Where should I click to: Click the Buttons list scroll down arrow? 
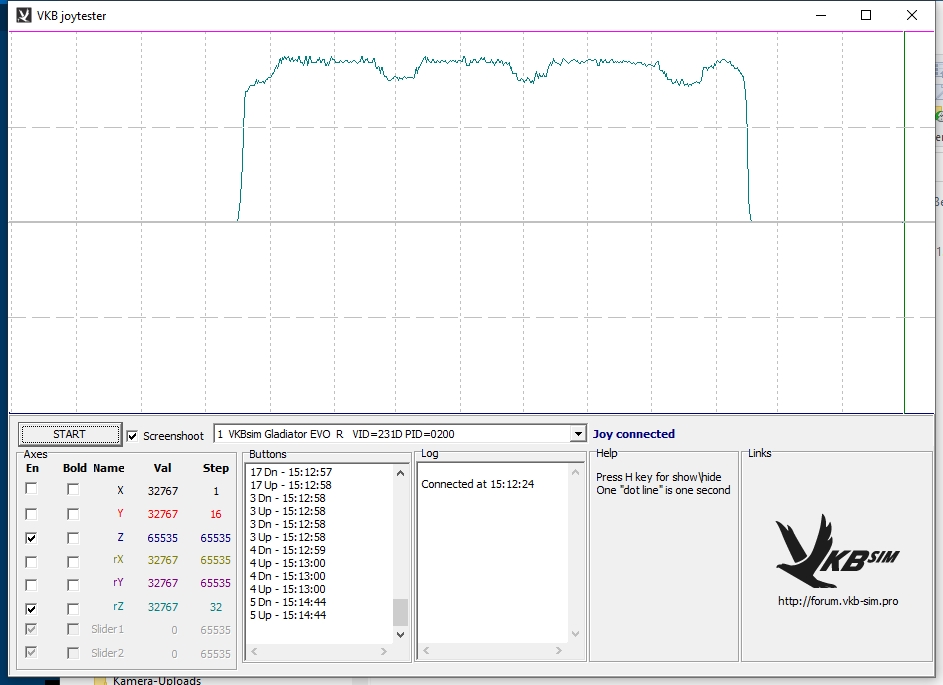401,634
